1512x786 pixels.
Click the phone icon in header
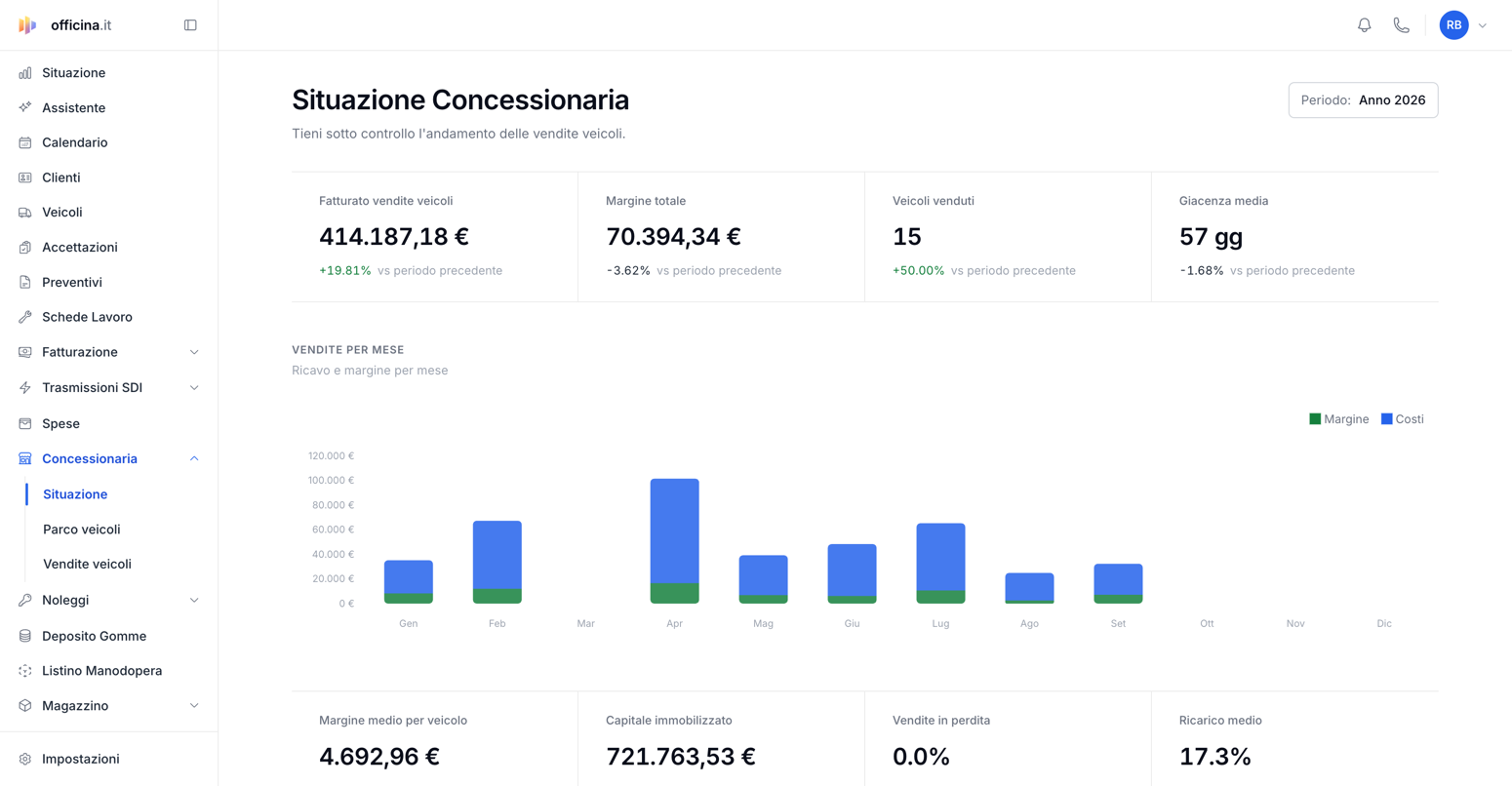pos(1401,25)
